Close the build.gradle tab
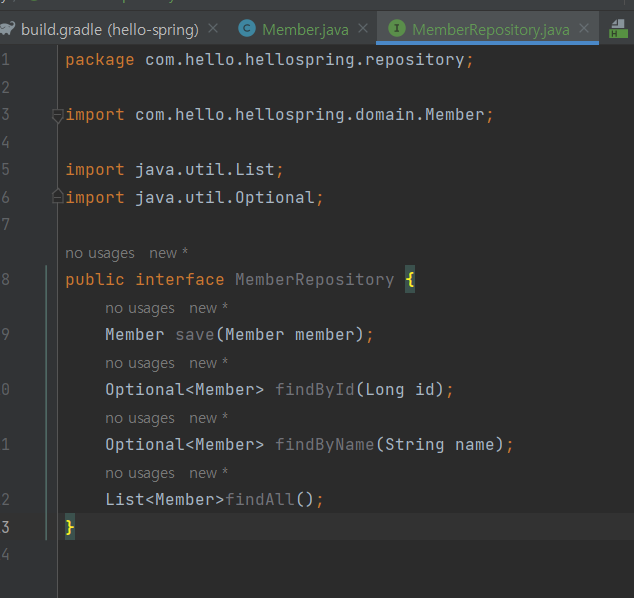 (x=213, y=29)
